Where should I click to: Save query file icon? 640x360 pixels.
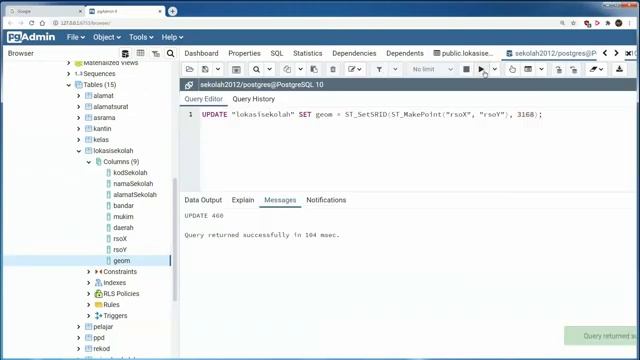pyautogui.click(x=205, y=69)
